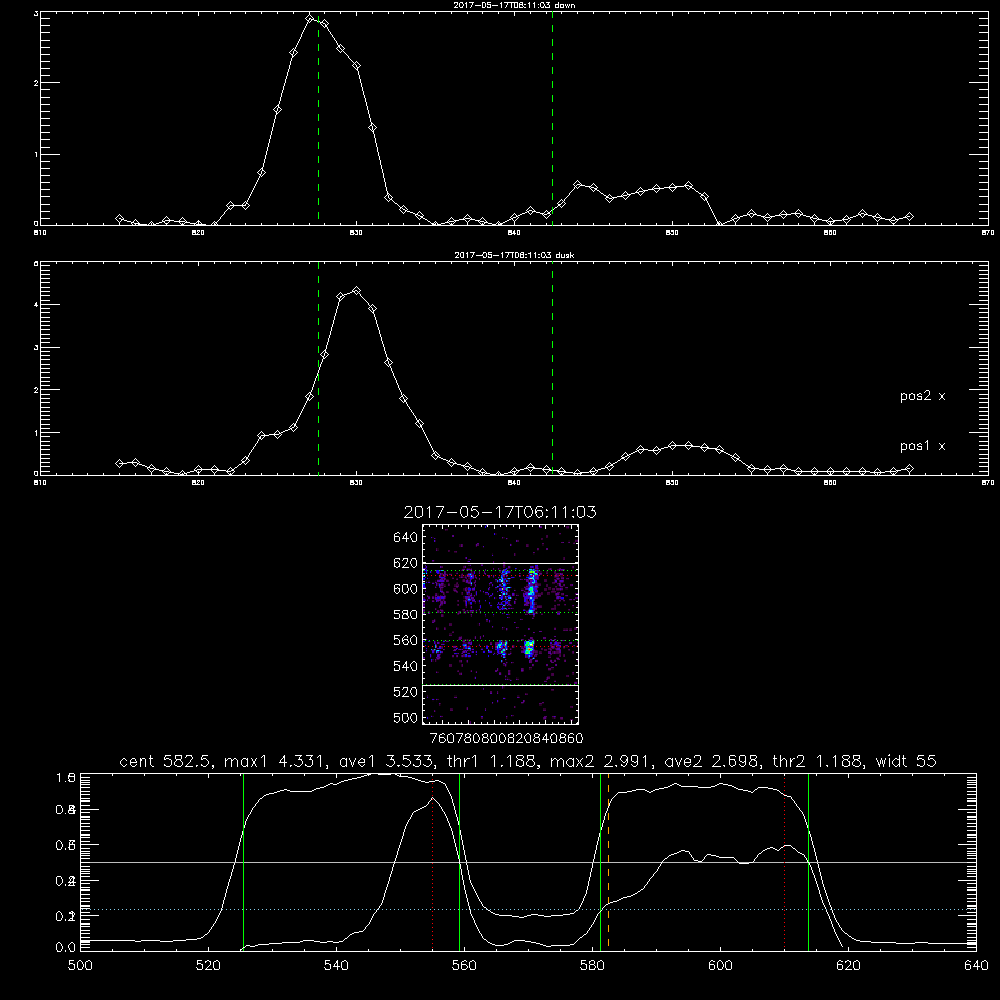Click 'thr2 1.188' in the stats line
Screen dimensions: 1000x1000
[818, 761]
